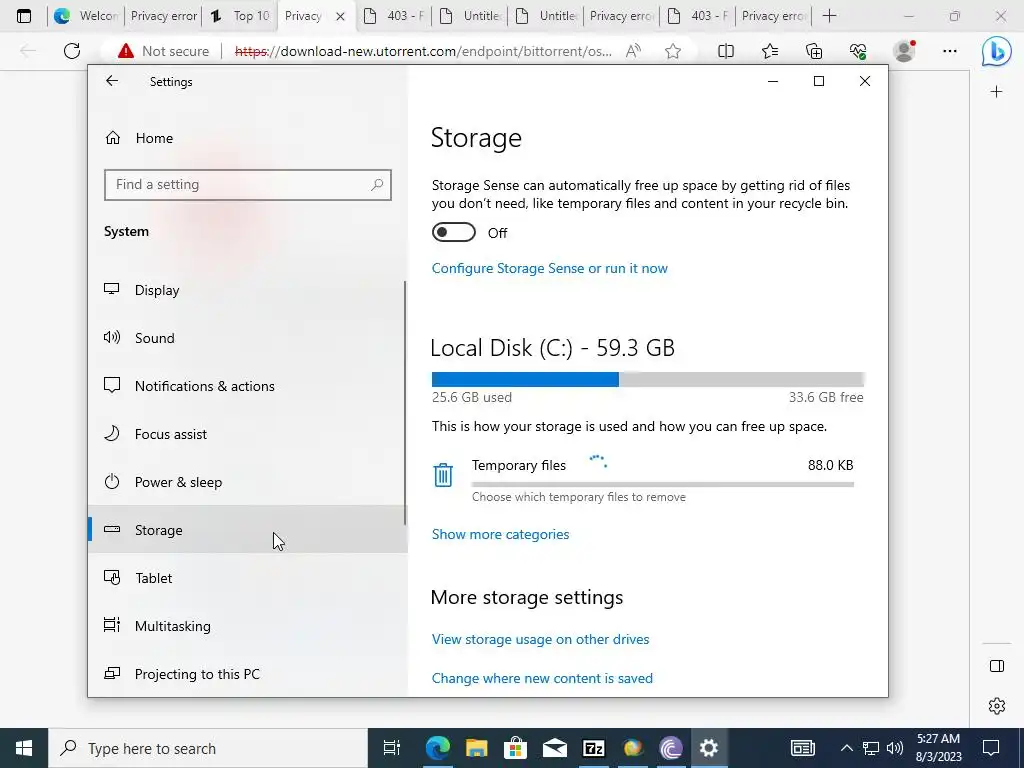This screenshot has width=1024, height=768.
Task: Switch to the Welcome tab in Edge
Action: [85, 16]
